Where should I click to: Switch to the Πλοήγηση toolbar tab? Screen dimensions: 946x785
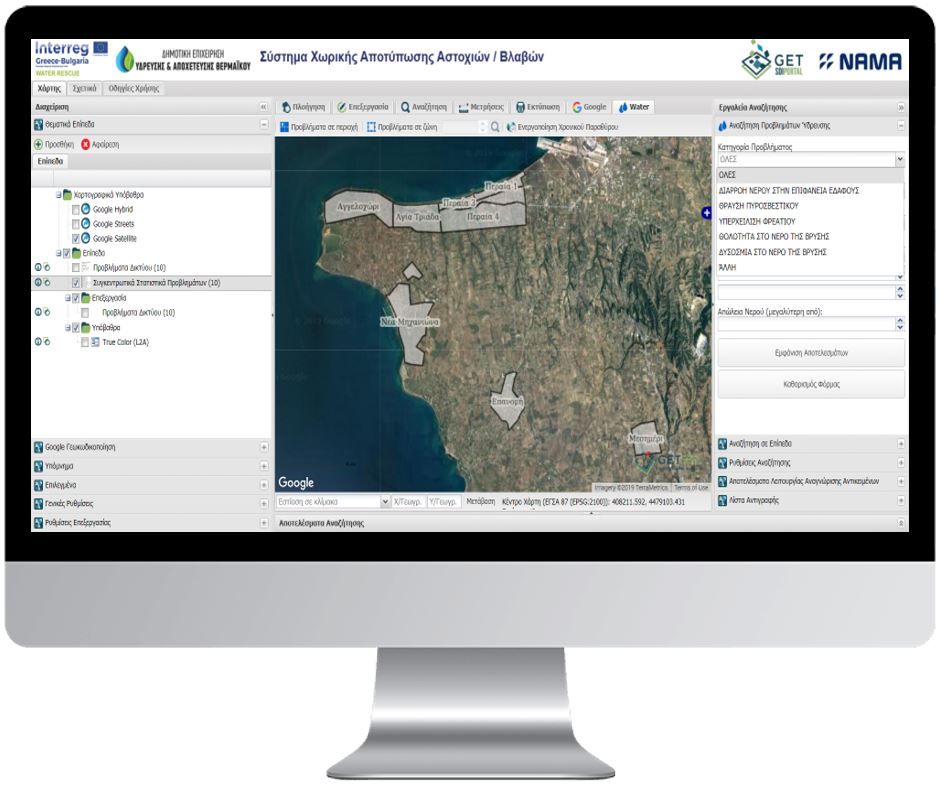coord(303,107)
